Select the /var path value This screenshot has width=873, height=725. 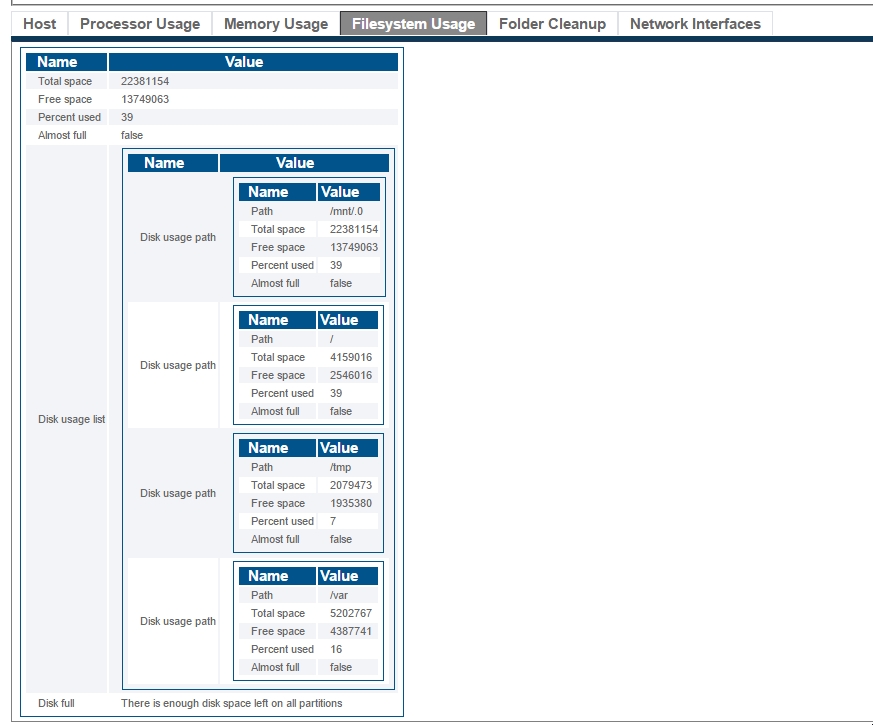(338, 595)
